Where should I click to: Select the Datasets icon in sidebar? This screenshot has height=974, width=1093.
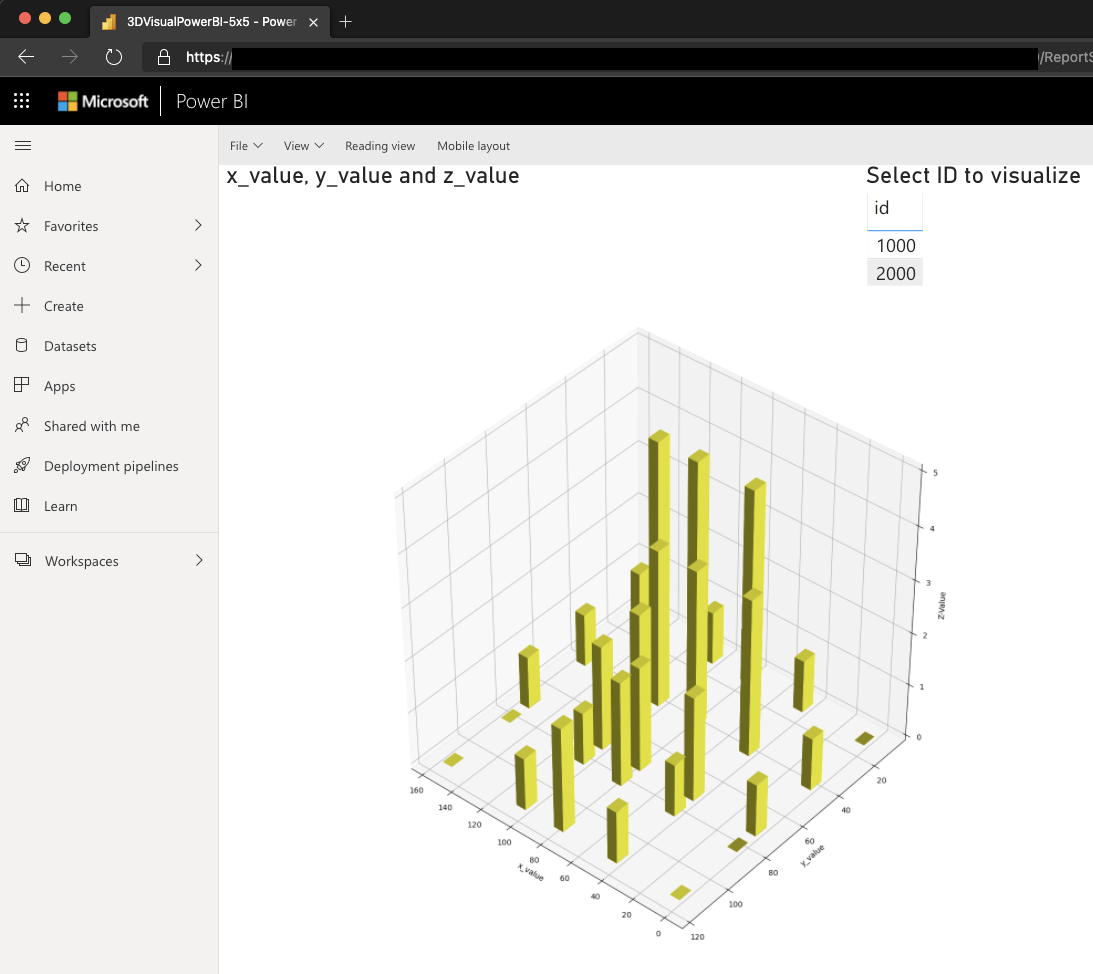point(22,346)
